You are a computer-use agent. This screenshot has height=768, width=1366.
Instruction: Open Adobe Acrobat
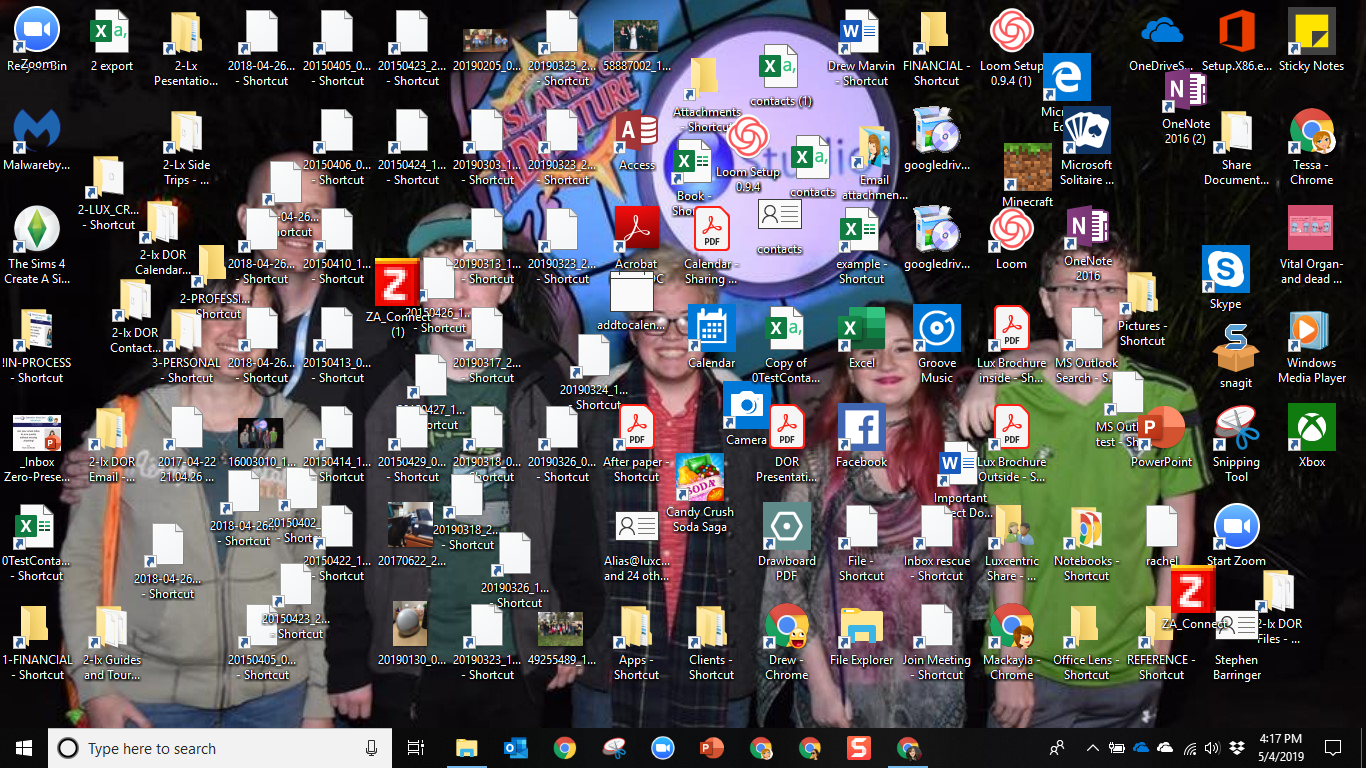pyautogui.click(x=636, y=228)
